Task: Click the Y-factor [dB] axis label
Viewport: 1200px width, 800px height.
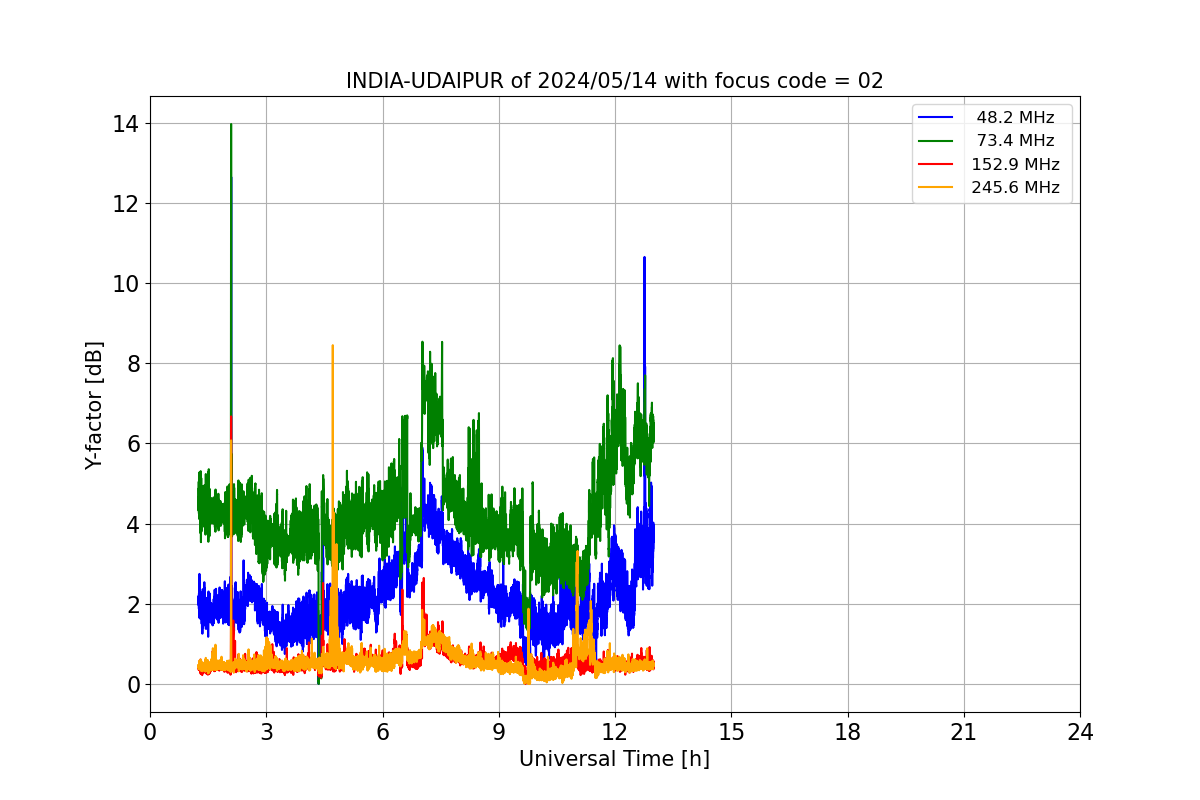Action: [94, 405]
